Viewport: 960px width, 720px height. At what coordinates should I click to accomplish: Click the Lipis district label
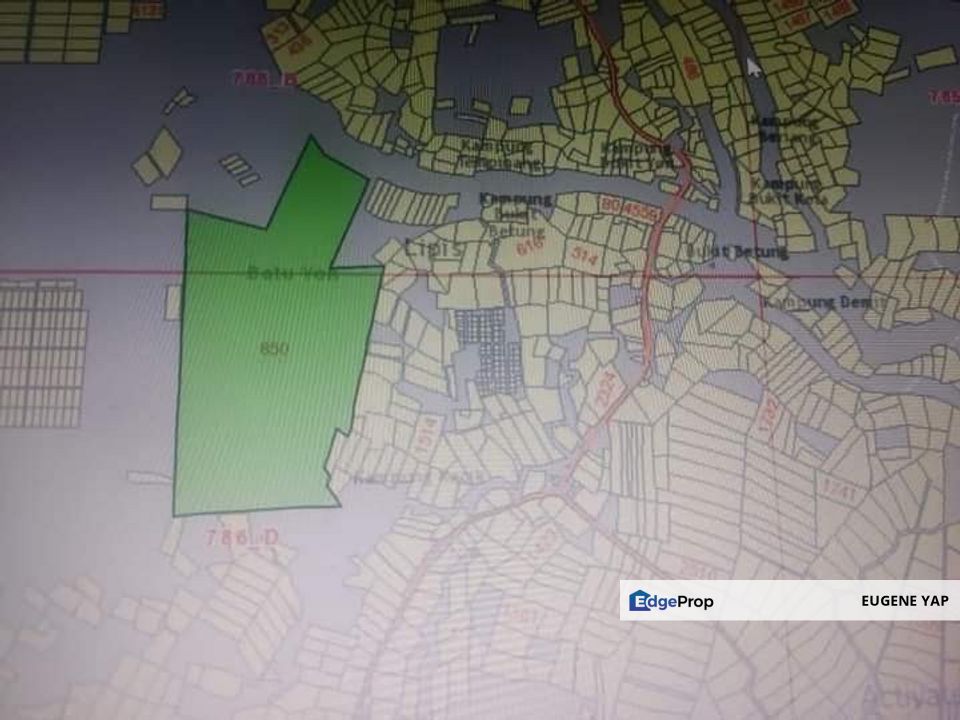click(434, 249)
